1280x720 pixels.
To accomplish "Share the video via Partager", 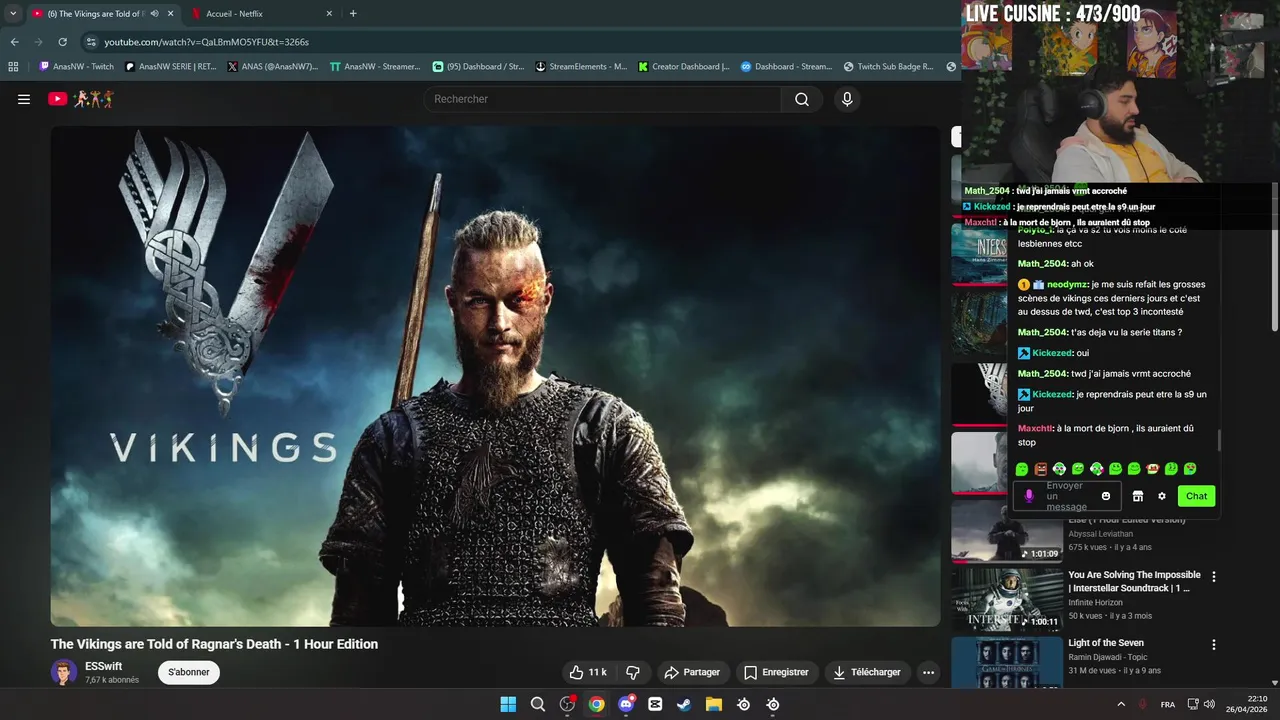I will tap(692, 672).
